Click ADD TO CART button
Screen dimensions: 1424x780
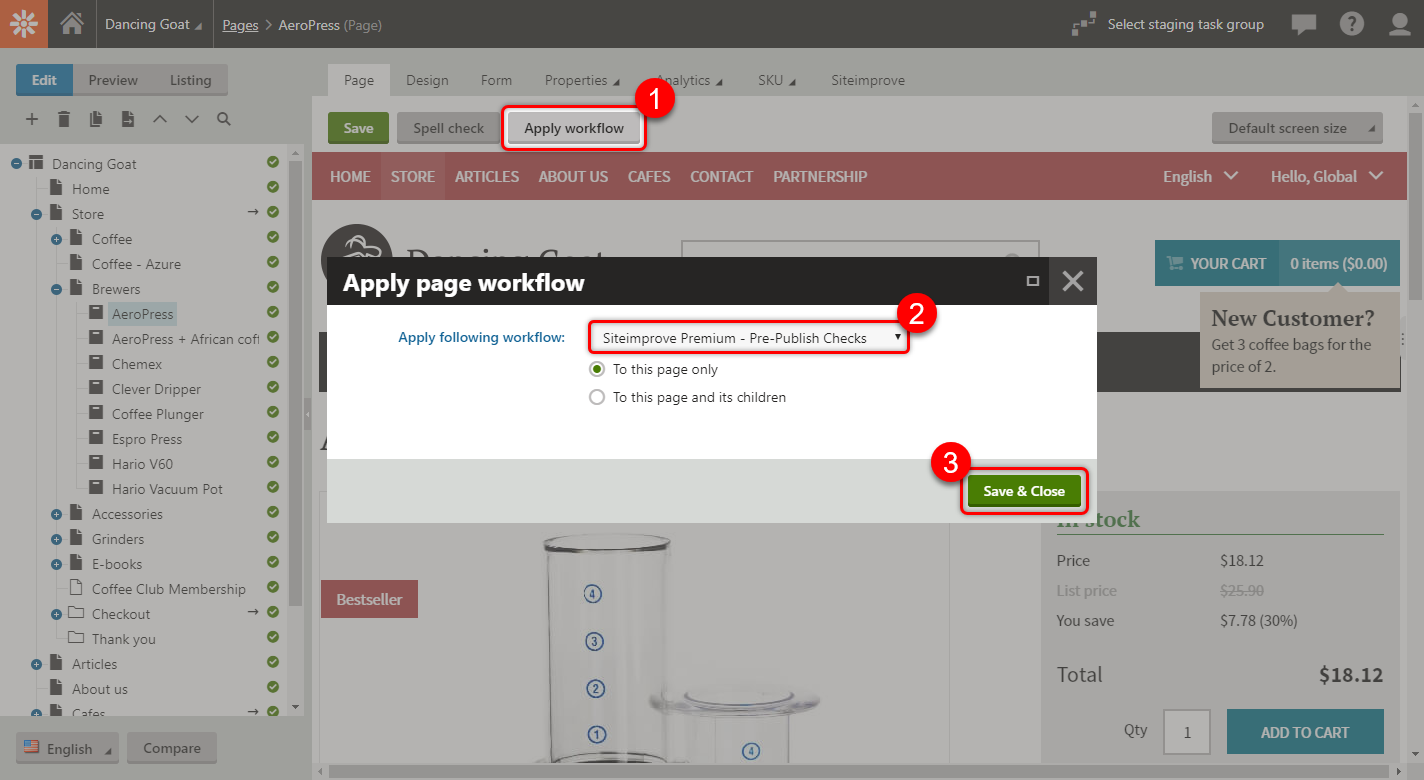point(1305,732)
